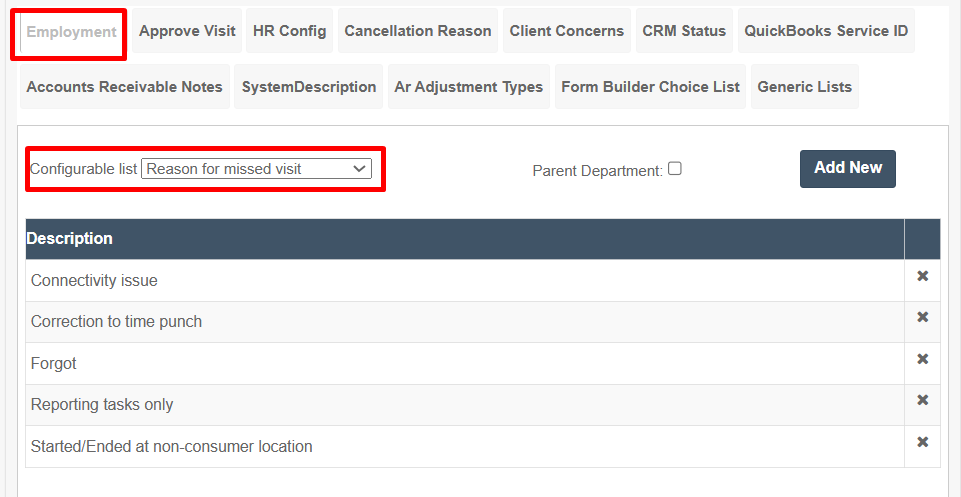Delete the Connectivity issue row
961x497 pixels.
[922, 276]
